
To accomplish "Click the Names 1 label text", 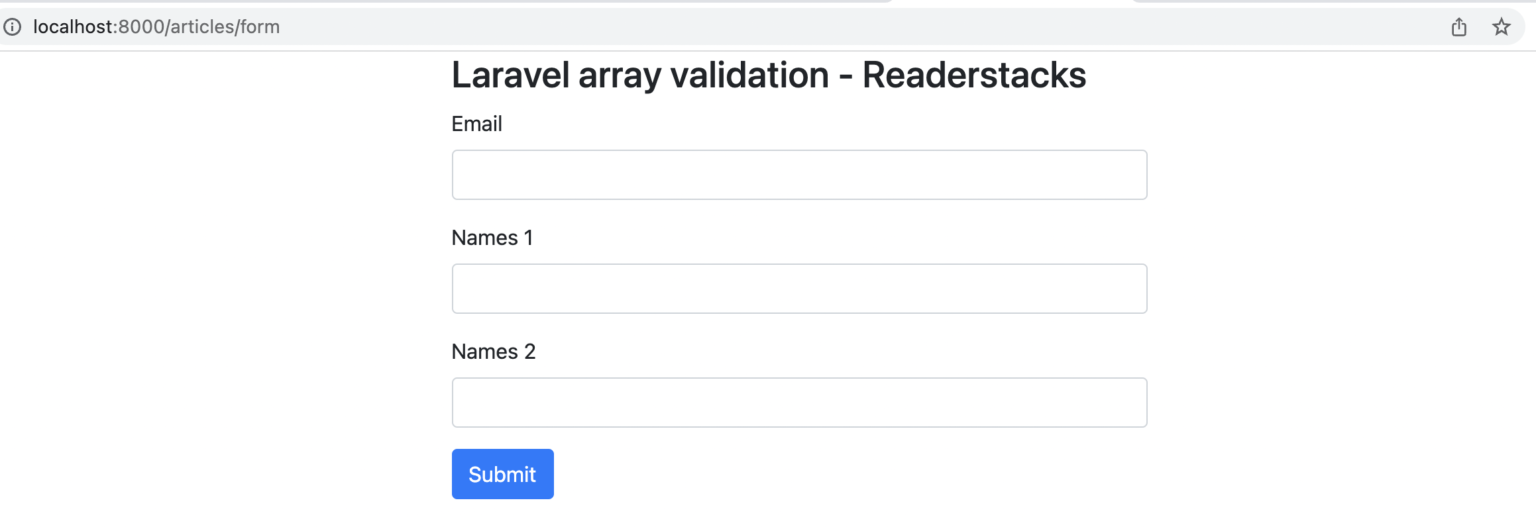I will point(493,238).
